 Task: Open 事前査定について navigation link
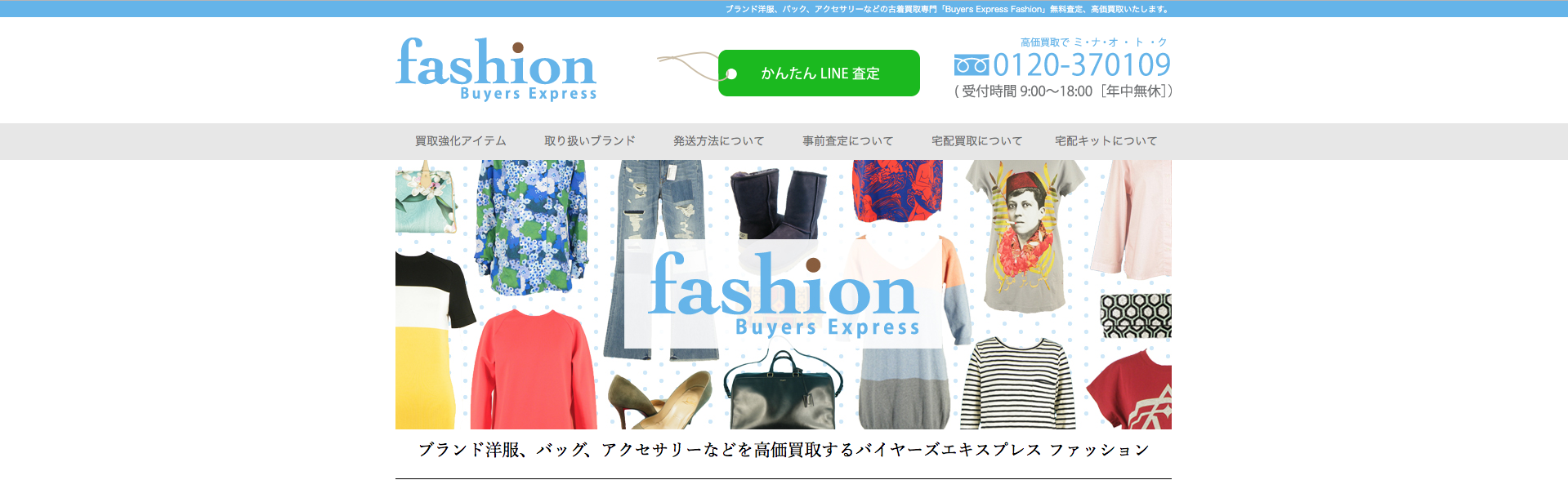[x=848, y=141]
